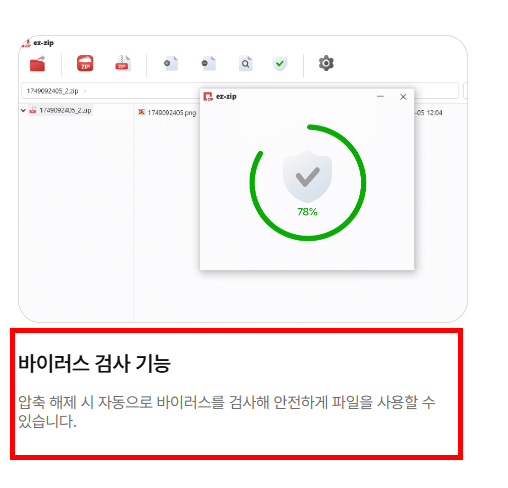
Task: Close the ez-zip scan dialog
Action: coord(403,97)
